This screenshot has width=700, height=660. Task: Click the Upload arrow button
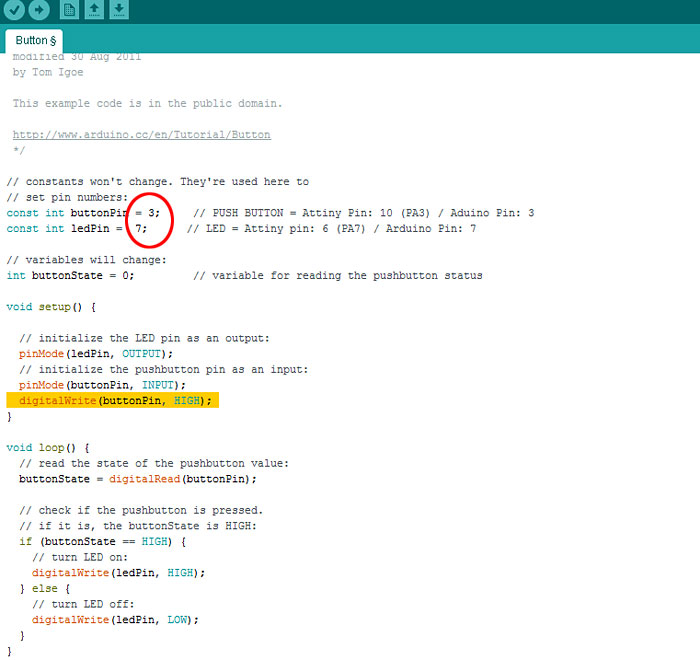[39, 9]
